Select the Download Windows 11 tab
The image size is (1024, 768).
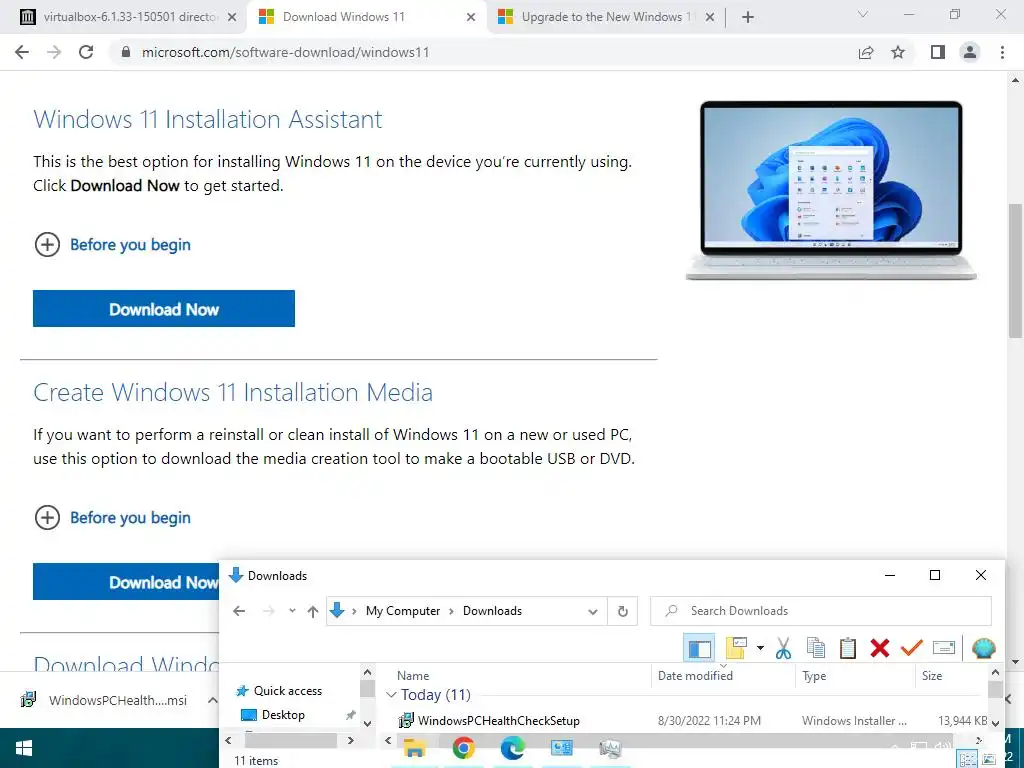click(366, 18)
